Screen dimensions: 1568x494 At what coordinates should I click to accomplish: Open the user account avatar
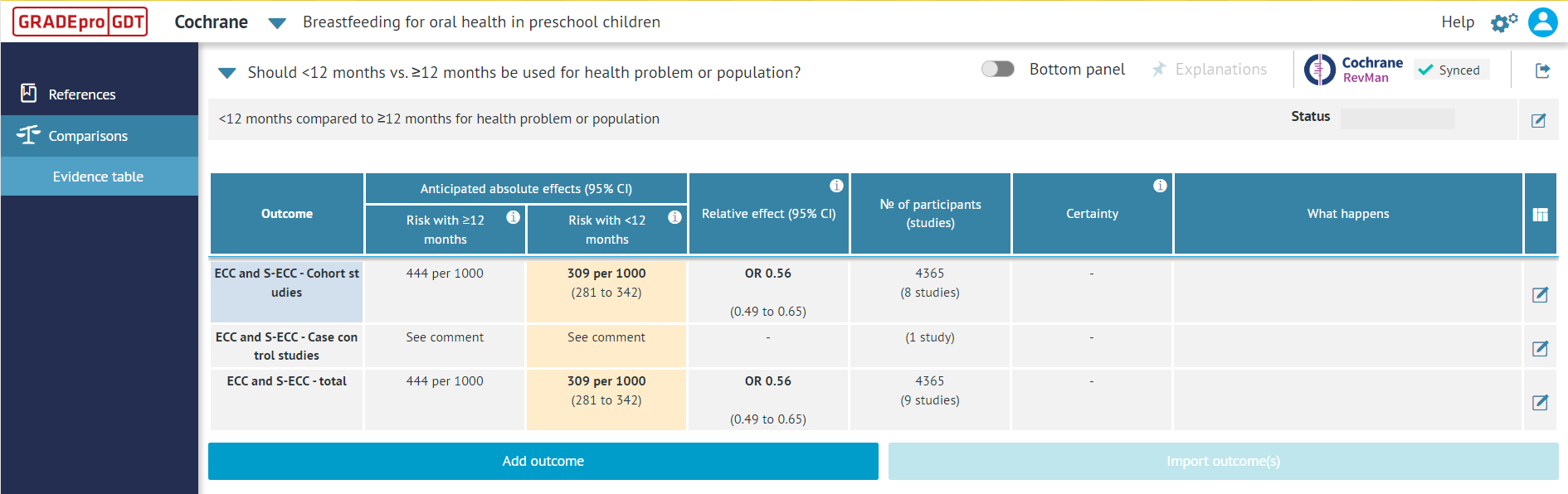click(1542, 22)
